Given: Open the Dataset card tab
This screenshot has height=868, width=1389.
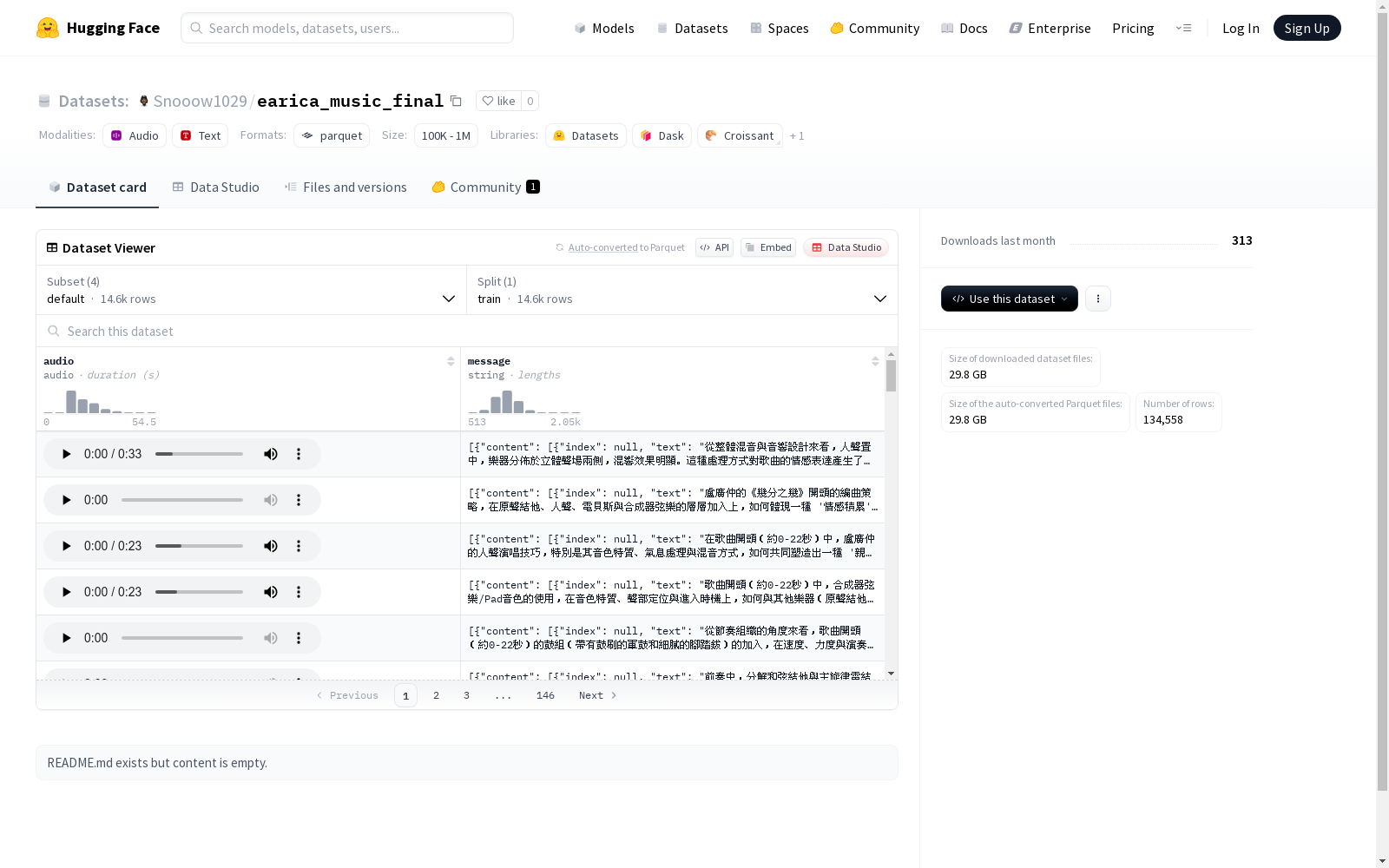Looking at the screenshot, I should [x=97, y=187].
